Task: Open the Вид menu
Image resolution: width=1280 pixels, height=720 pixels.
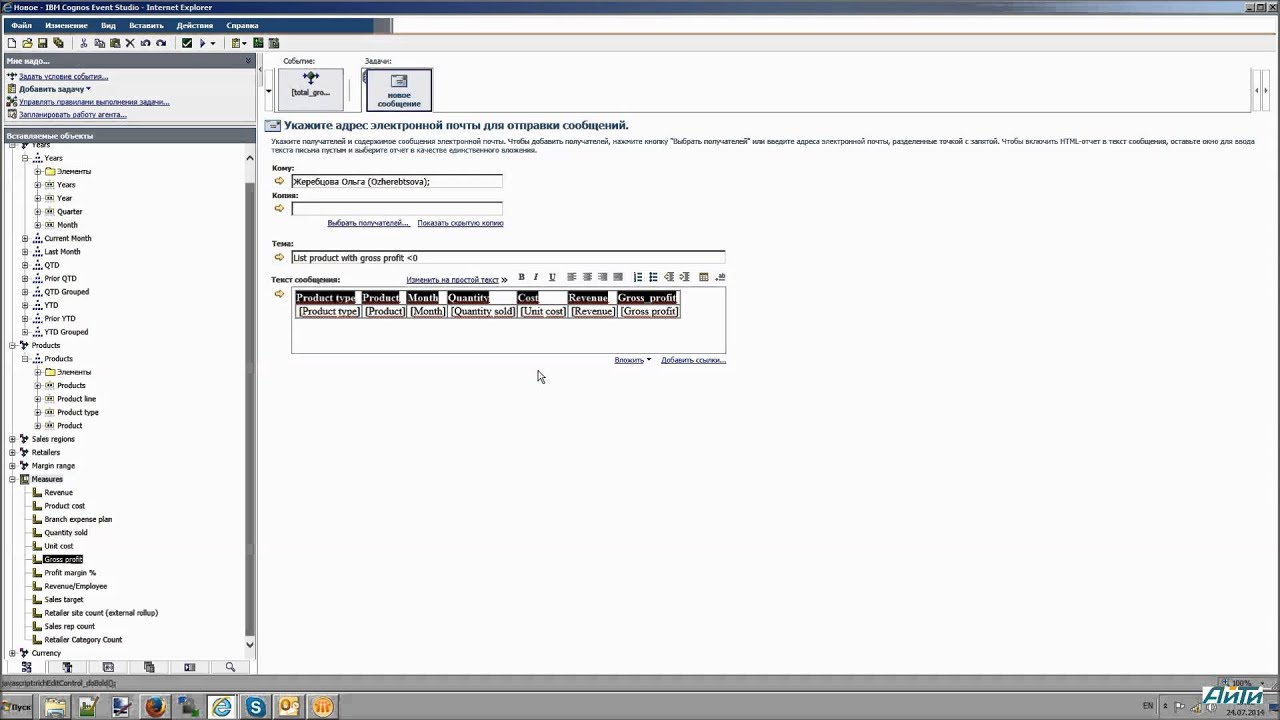Action: pos(108,25)
